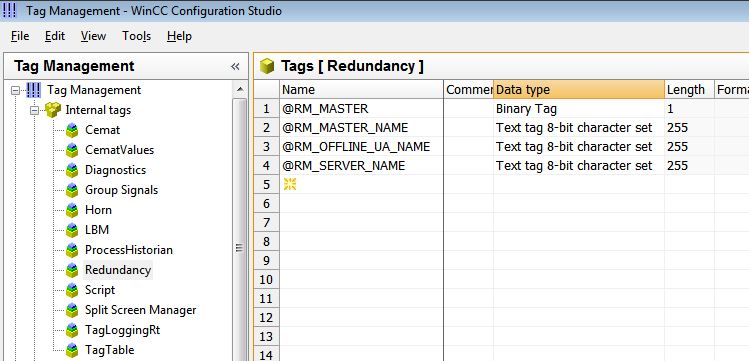Click the data type cell of @RM_MASTER_NAME
Viewport: 749px width, 361px height.
click(x=578, y=128)
